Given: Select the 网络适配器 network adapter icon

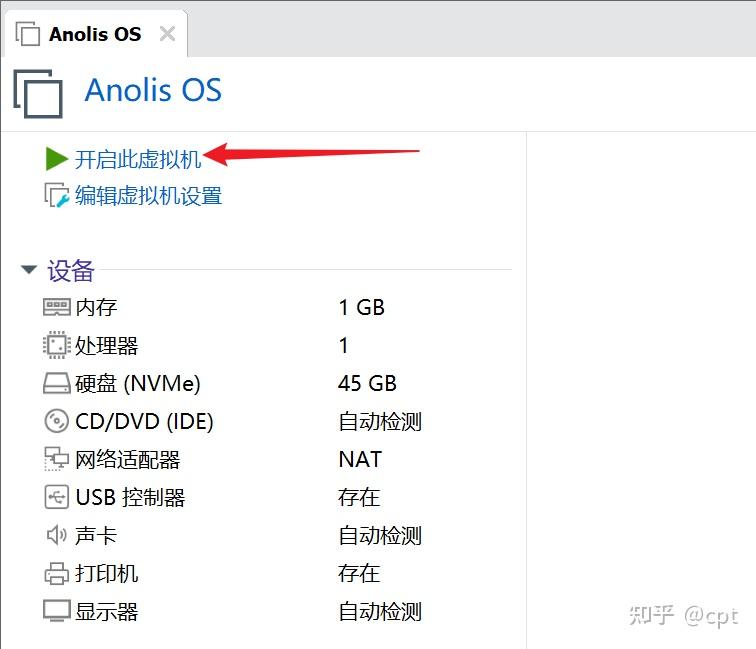Looking at the screenshot, I should [x=56, y=459].
